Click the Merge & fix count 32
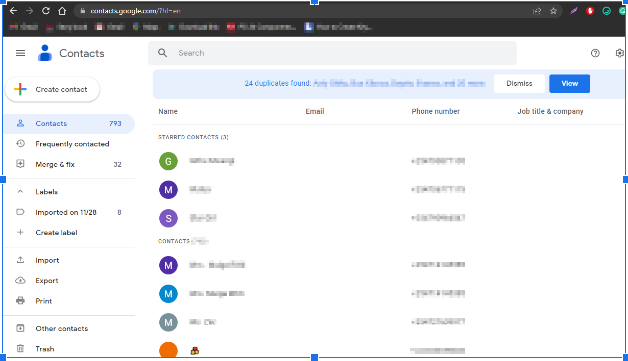Image resolution: width=628 pixels, height=361 pixels. pos(117,164)
